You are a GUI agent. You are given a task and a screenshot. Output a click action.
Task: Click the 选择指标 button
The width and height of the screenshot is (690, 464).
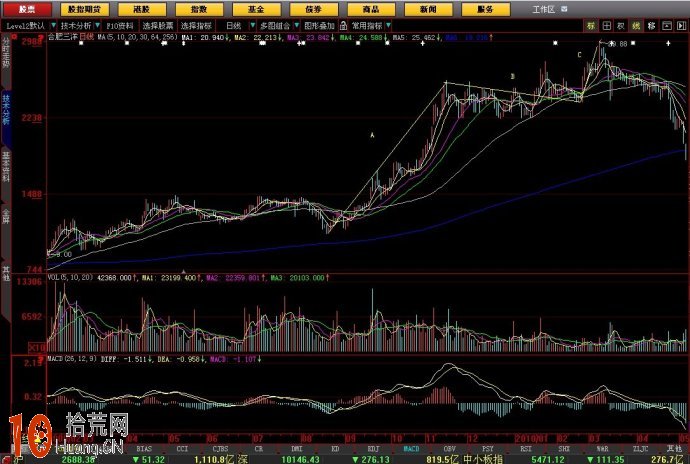pos(196,26)
